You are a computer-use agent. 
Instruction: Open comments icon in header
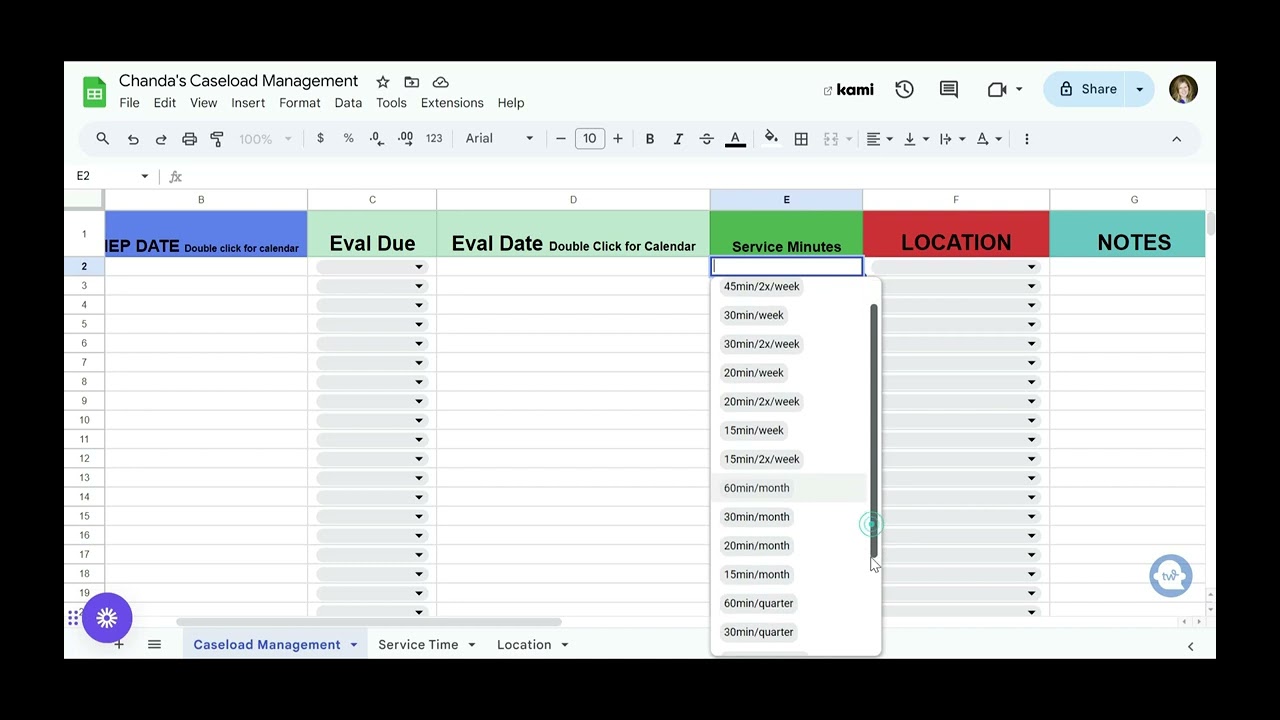click(949, 89)
